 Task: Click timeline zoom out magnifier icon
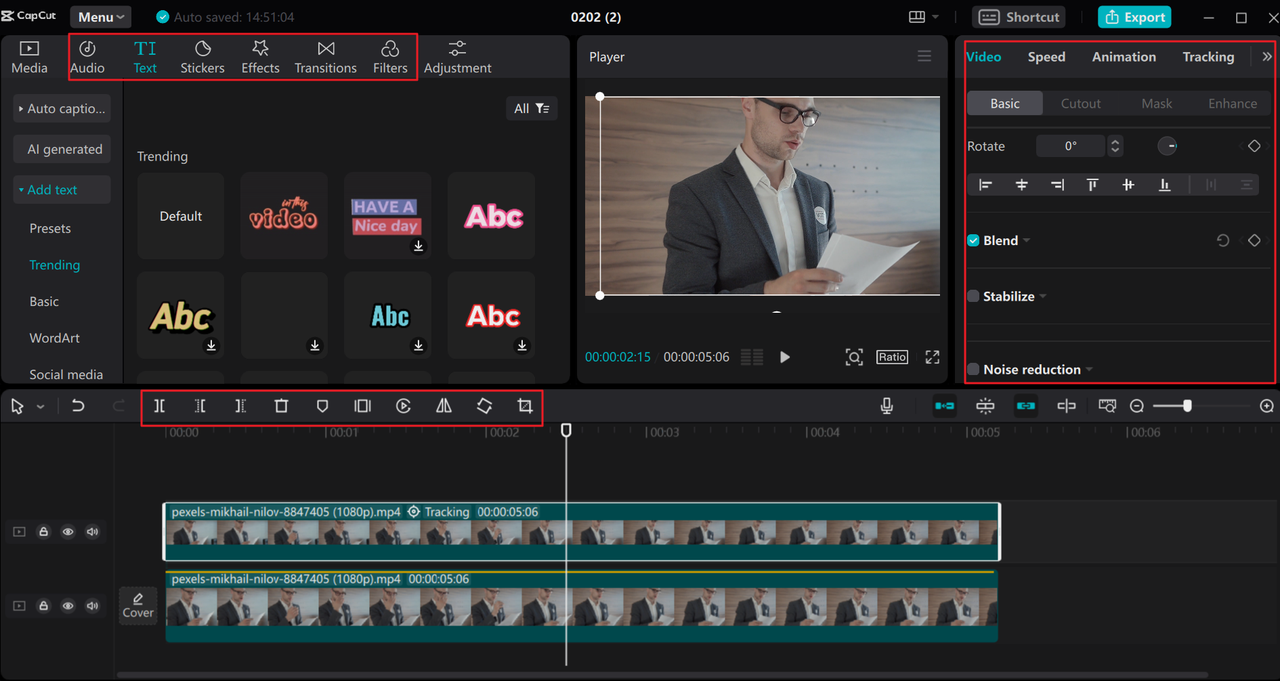pyautogui.click(x=1137, y=406)
